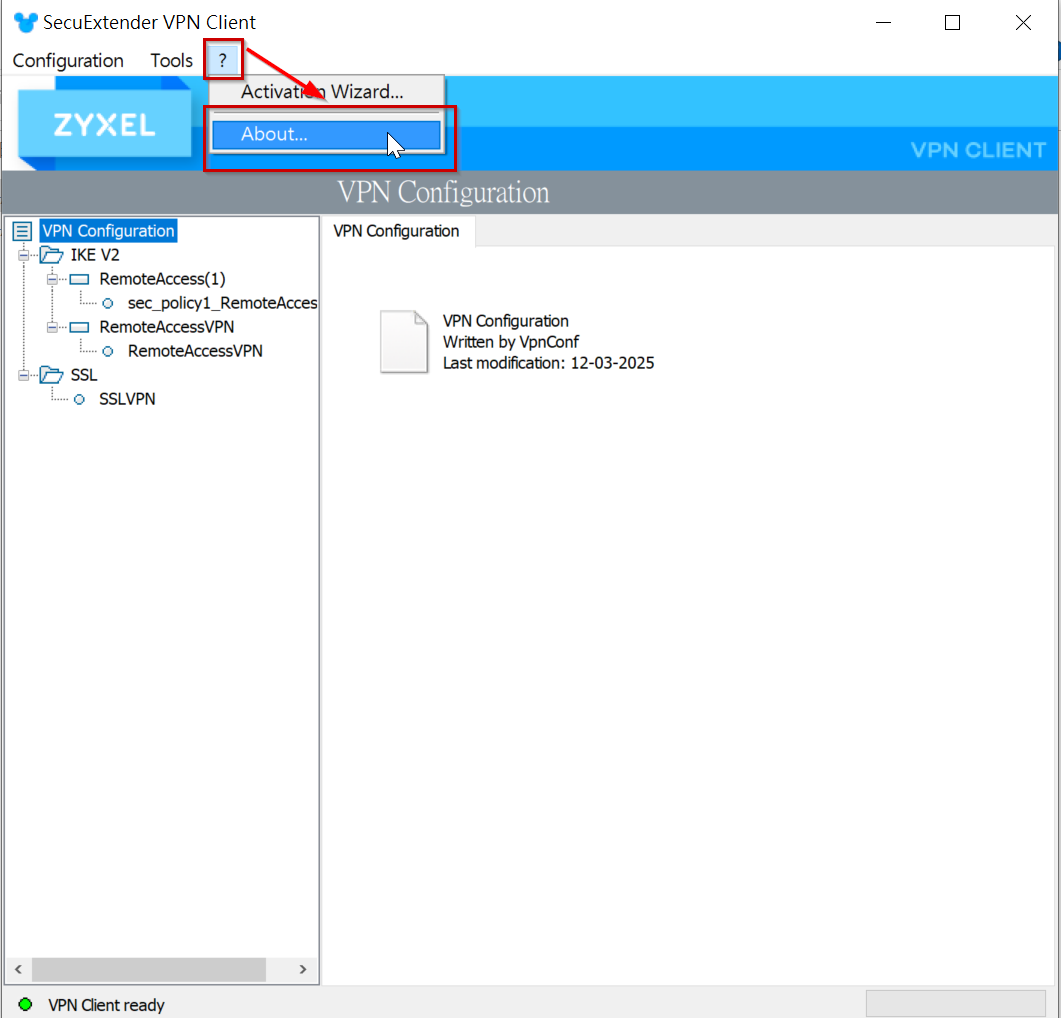The width and height of the screenshot is (1061, 1018).
Task: Click the ZYXEL logo
Action: (x=104, y=125)
